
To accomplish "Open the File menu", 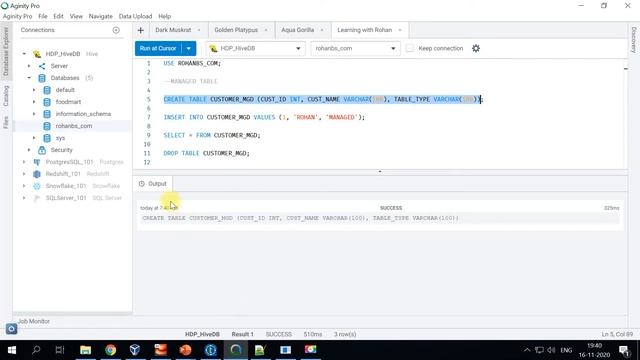I will tap(42, 16).
